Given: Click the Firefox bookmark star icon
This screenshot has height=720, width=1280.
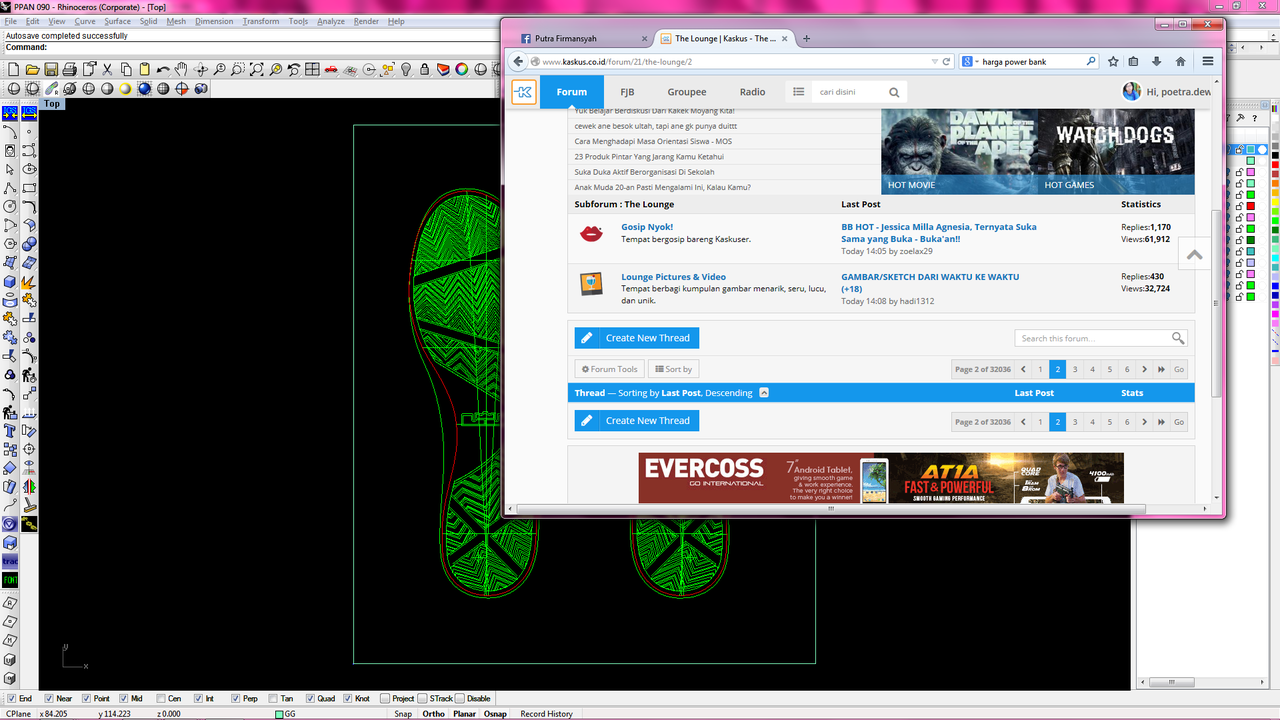Looking at the screenshot, I should click(x=1113, y=61).
